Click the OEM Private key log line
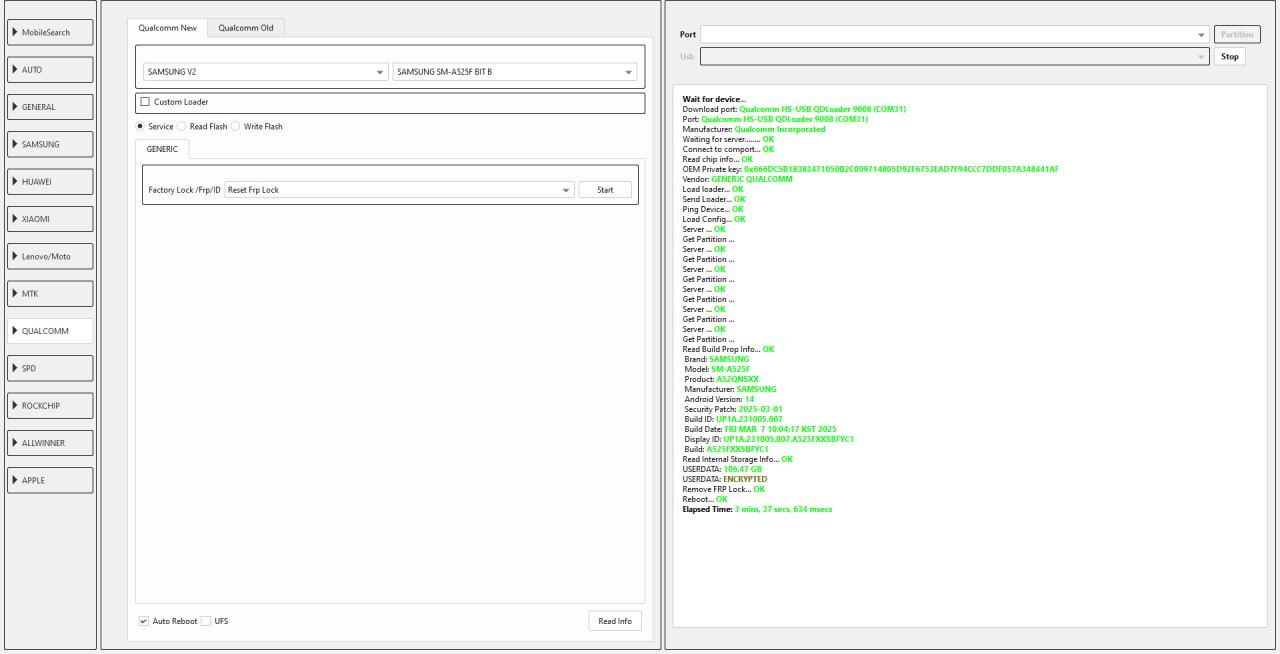 (x=870, y=169)
